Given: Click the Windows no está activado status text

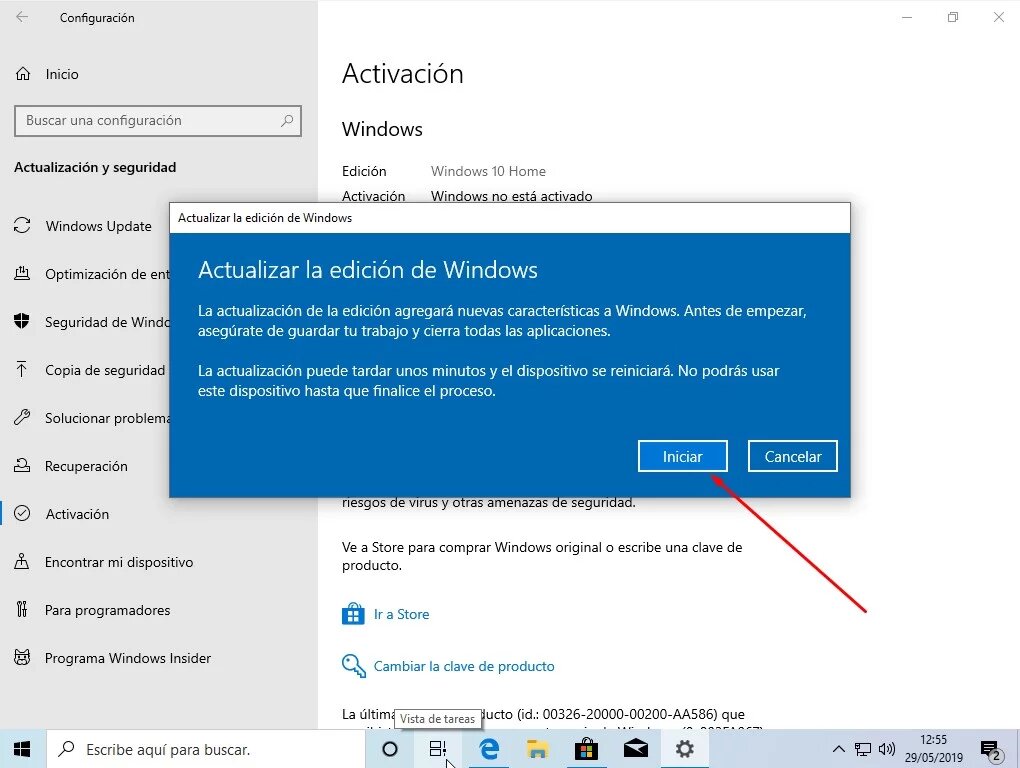Looking at the screenshot, I should pos(511,196).
